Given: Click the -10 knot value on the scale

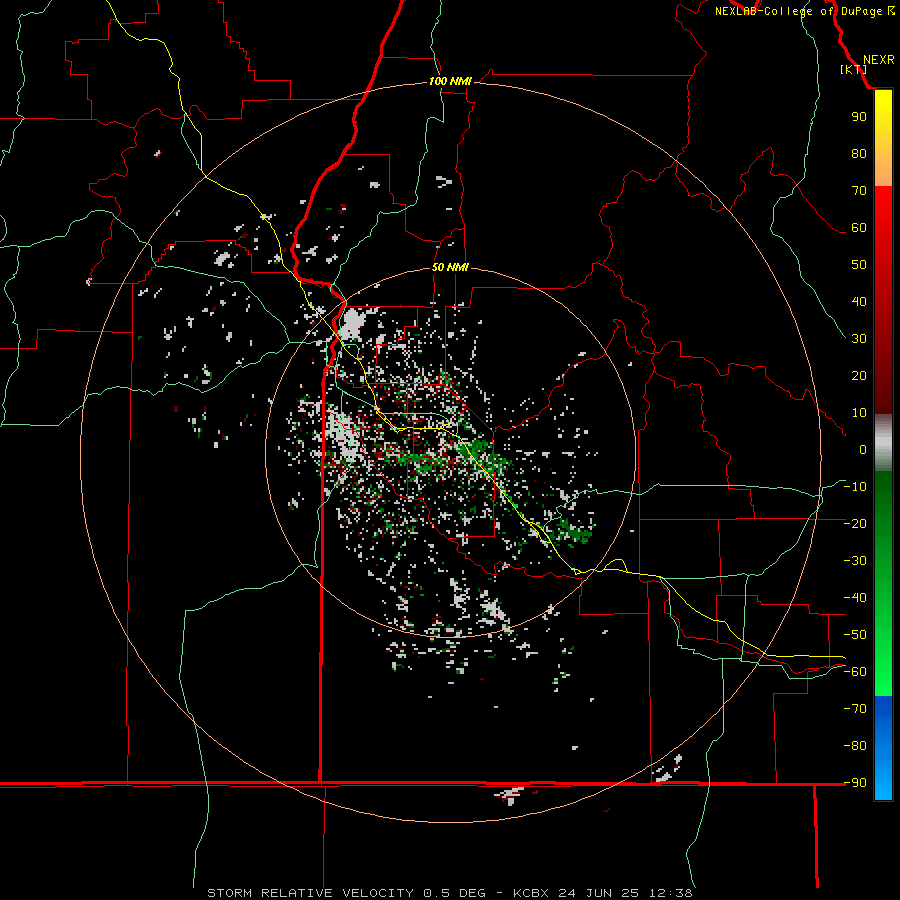Looking at the screenshot, I should (855, 487).
